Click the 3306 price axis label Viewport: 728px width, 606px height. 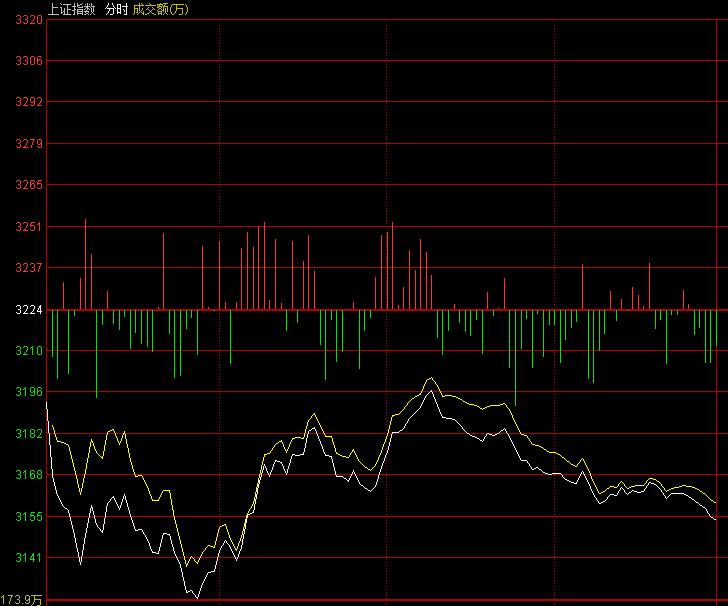click(29, 61)
